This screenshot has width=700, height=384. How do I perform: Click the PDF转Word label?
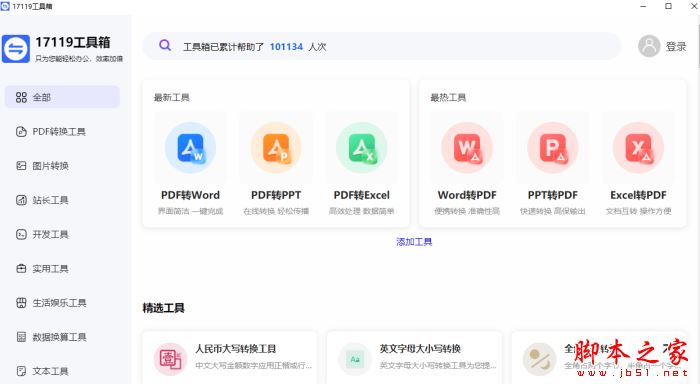coord(190,195)
